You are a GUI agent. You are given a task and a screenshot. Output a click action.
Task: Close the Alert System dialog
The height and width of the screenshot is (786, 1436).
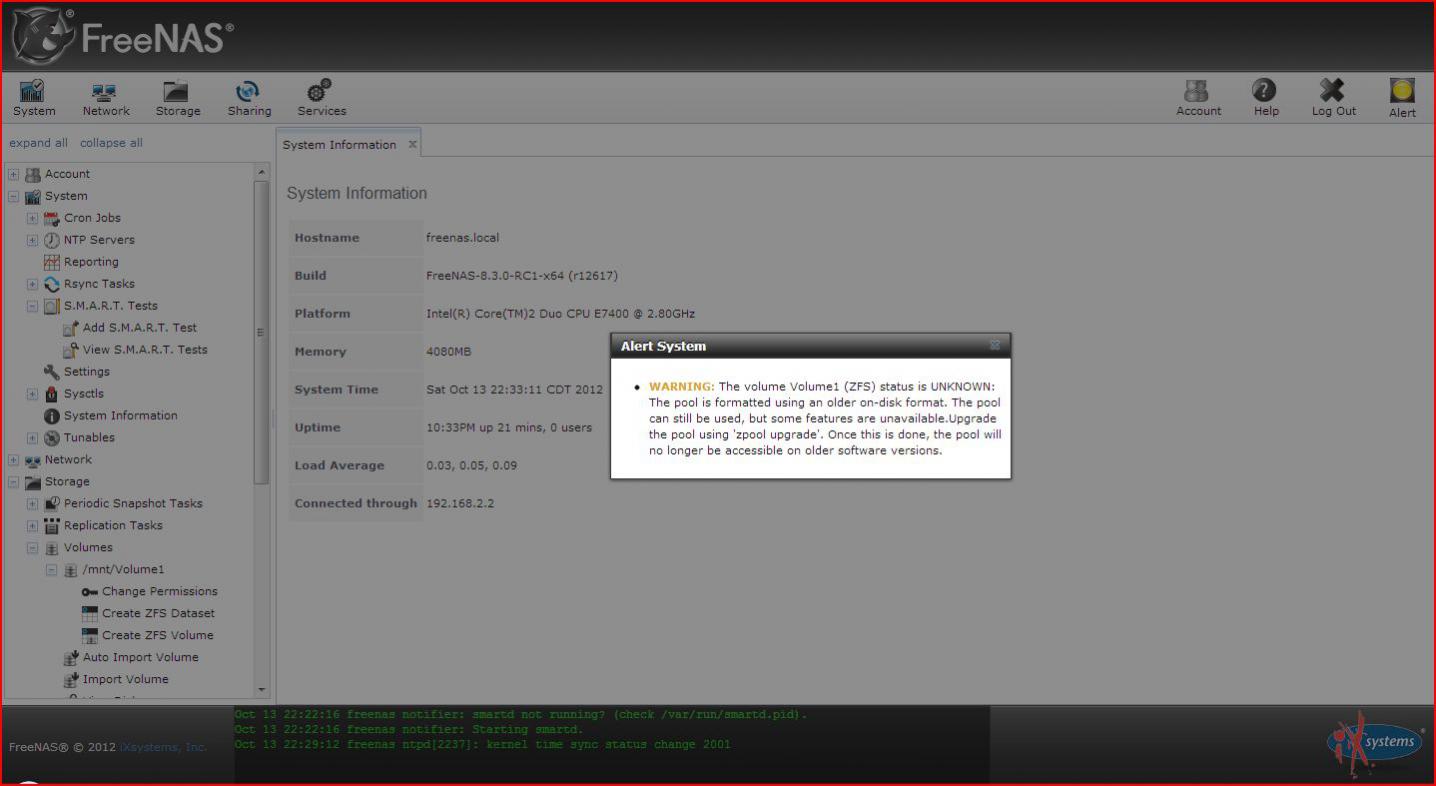click(995, 345)
